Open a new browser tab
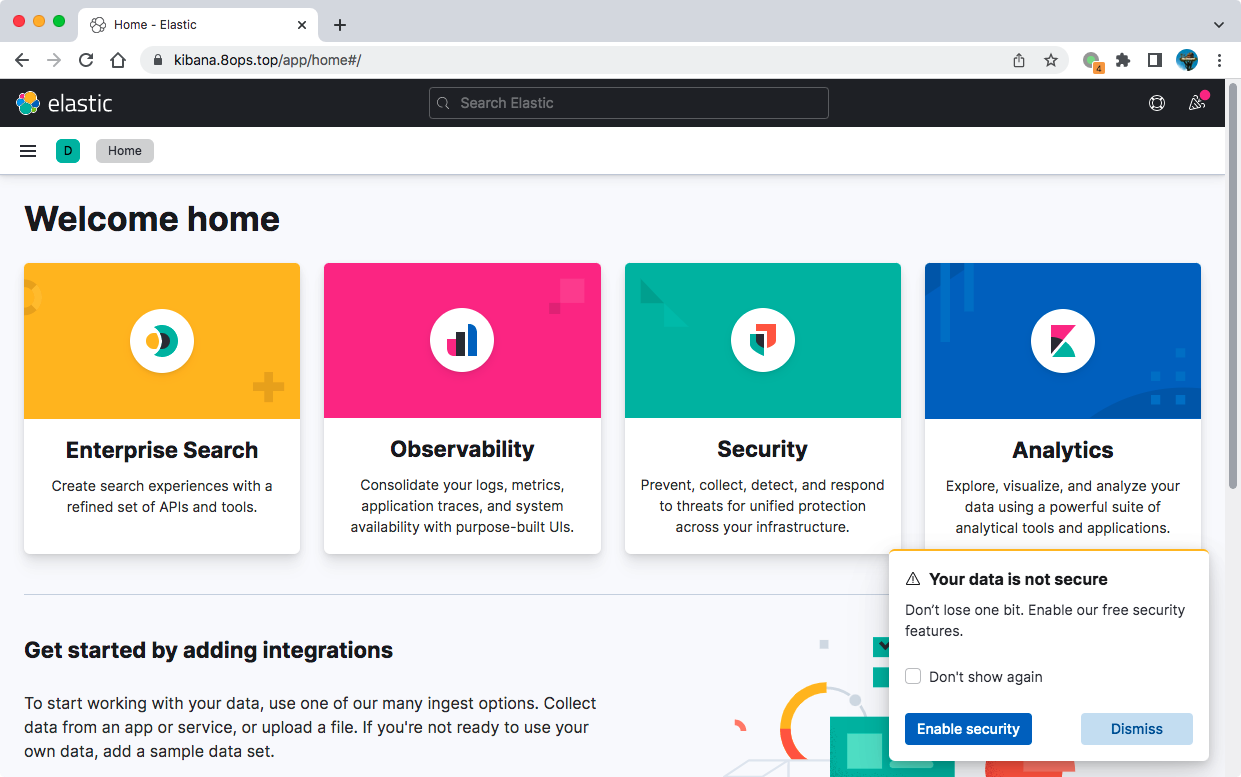The image size is (1241, 777). tap(340, 25)
